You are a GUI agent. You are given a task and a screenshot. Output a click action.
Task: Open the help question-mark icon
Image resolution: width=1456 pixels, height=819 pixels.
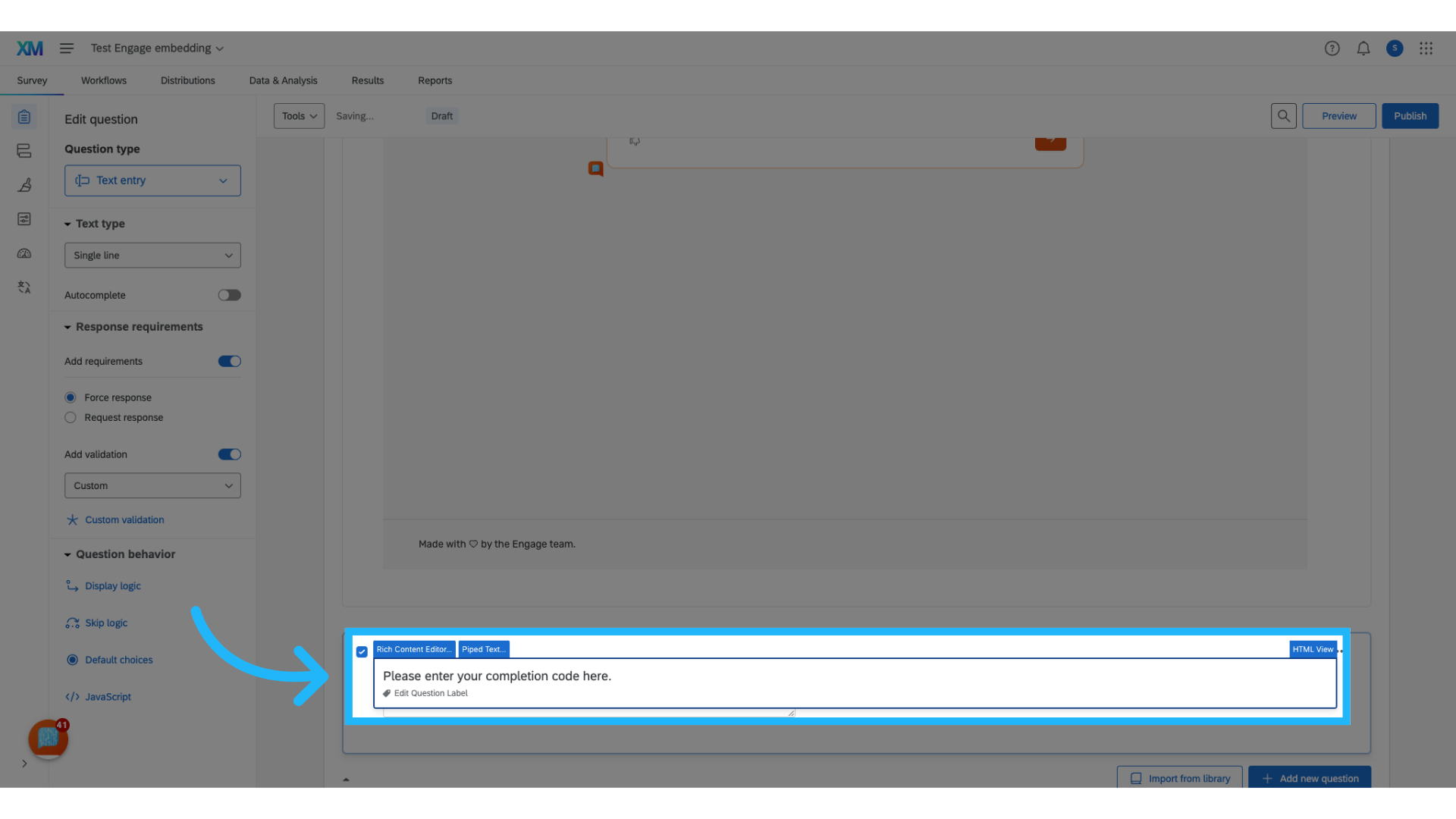point(1332,49)
